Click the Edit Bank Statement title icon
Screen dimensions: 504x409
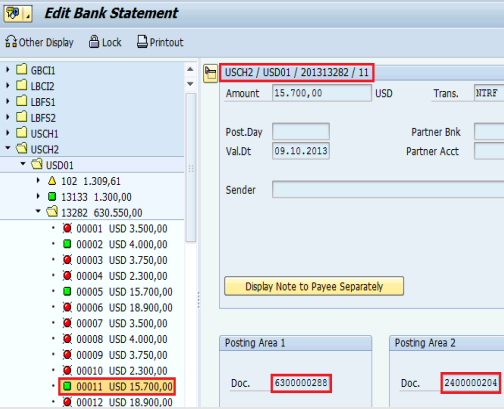(18, 14)
